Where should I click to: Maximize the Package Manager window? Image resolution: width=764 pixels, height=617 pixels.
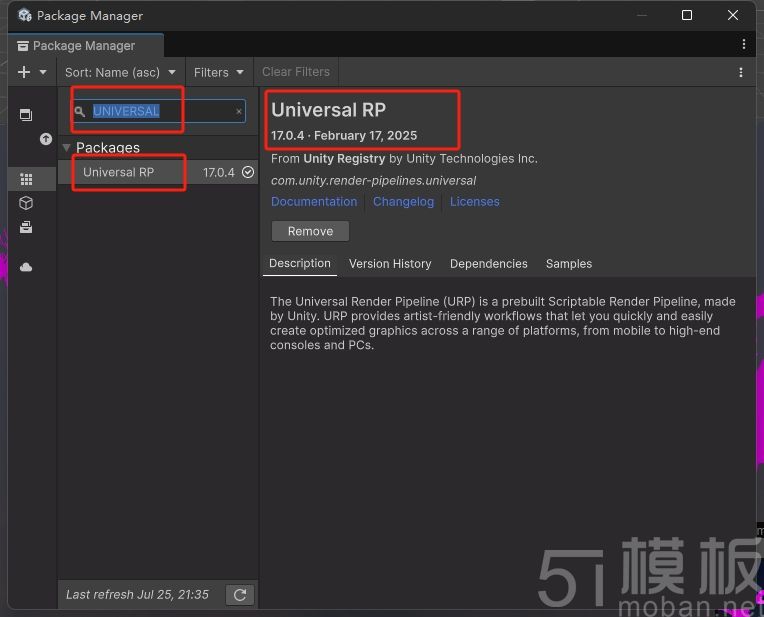(x=687, y=15)
